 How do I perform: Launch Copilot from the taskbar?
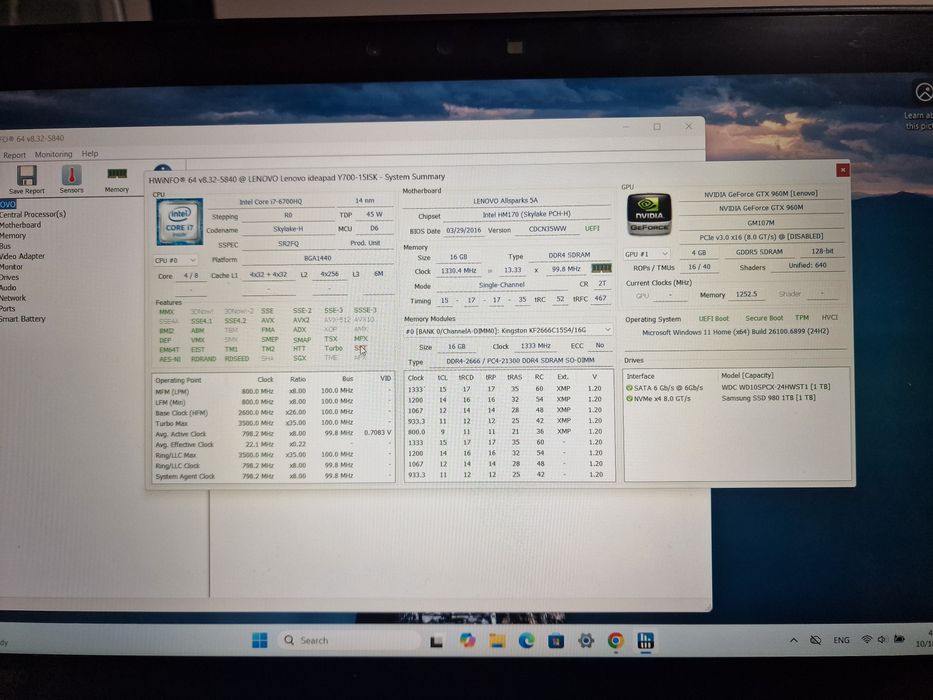coord(467,640)
